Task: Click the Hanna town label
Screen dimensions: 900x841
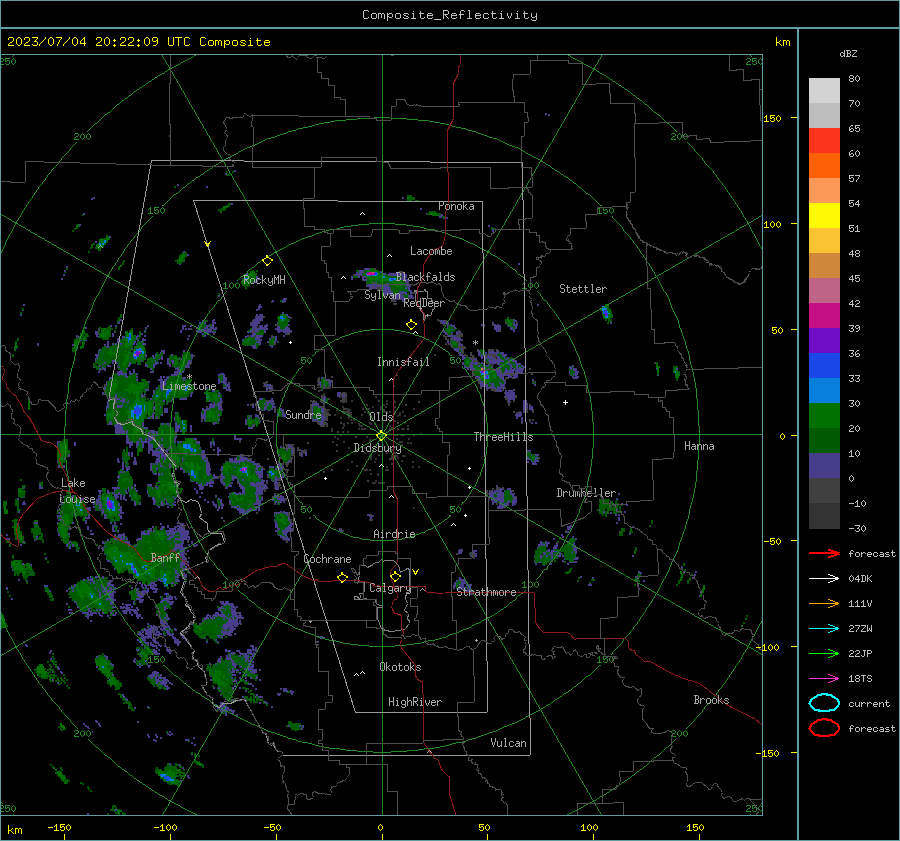Action: (x=699, y=446)
